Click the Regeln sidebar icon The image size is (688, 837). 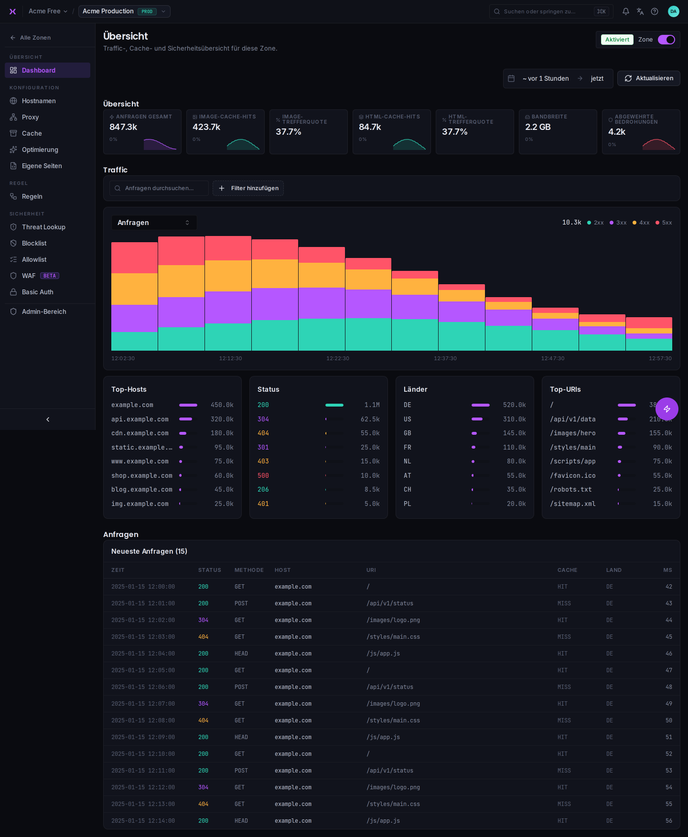point(13,196)
